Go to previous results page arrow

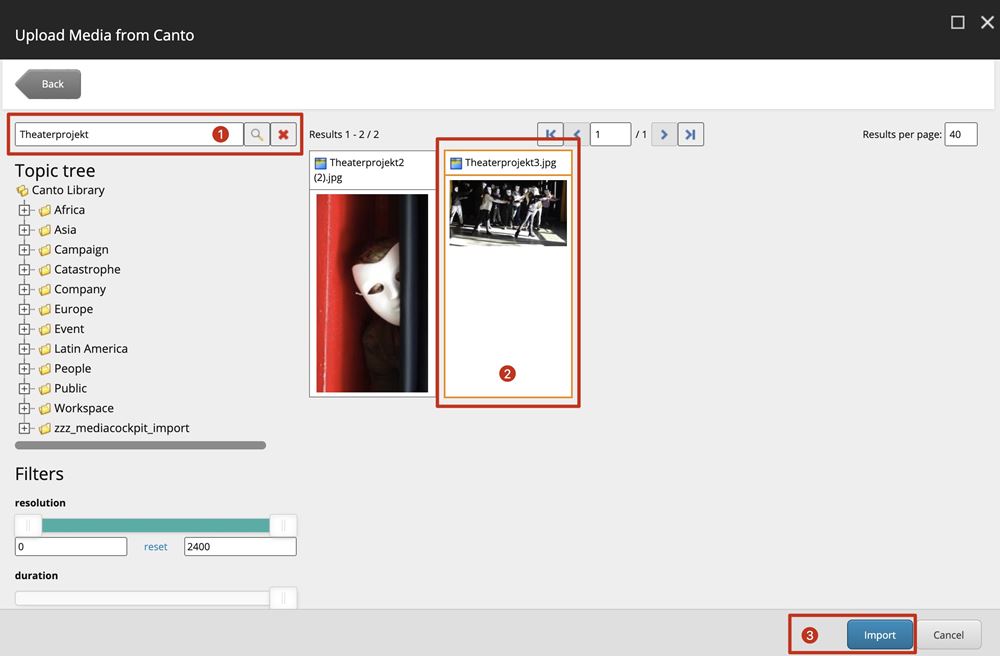[x=577, y=134]
